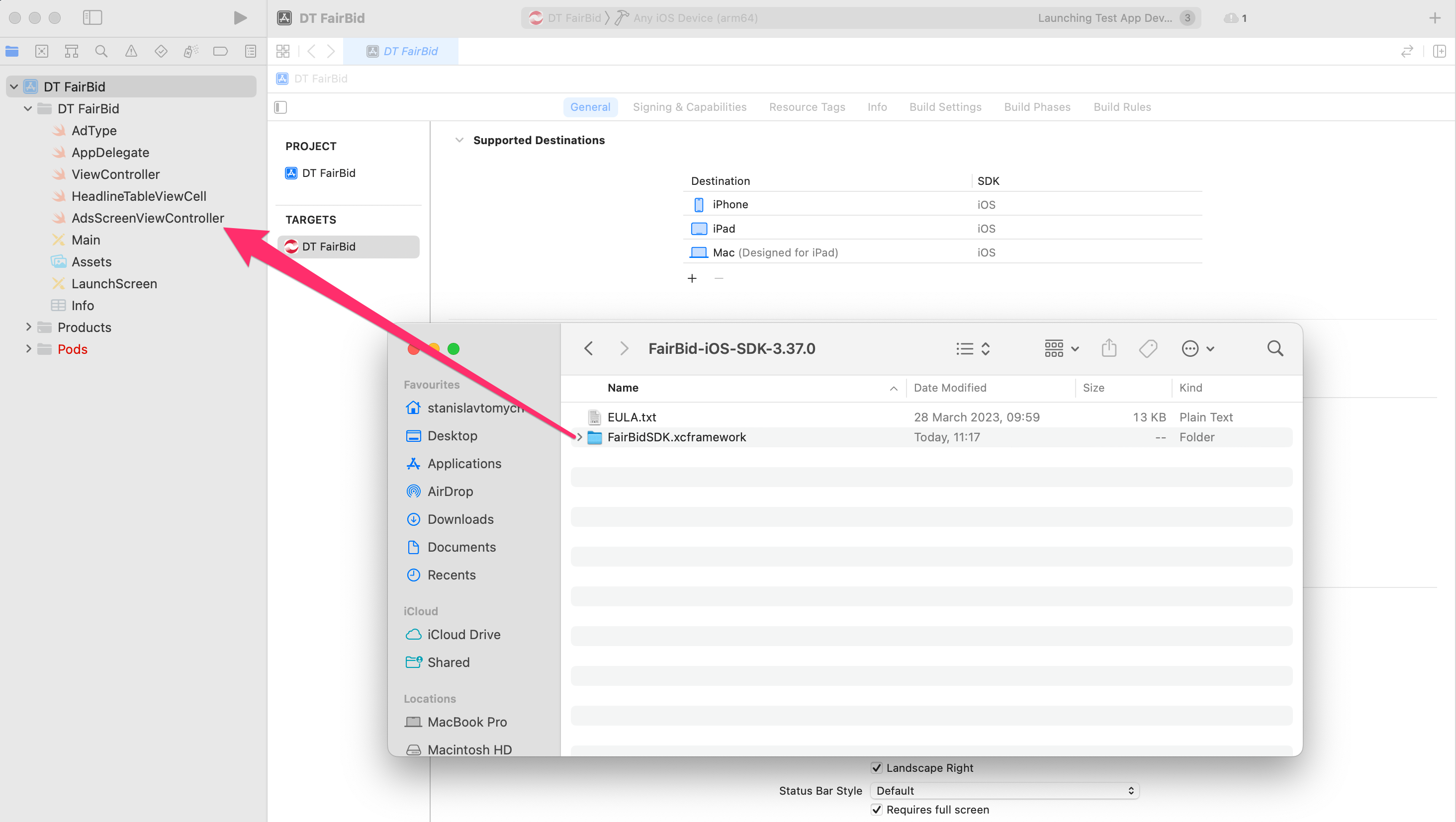Screen dimensions: 1456x822
Task: Open the Status Bar Style dropdown
Action: pyautogui.click(x=1004, y=790)
